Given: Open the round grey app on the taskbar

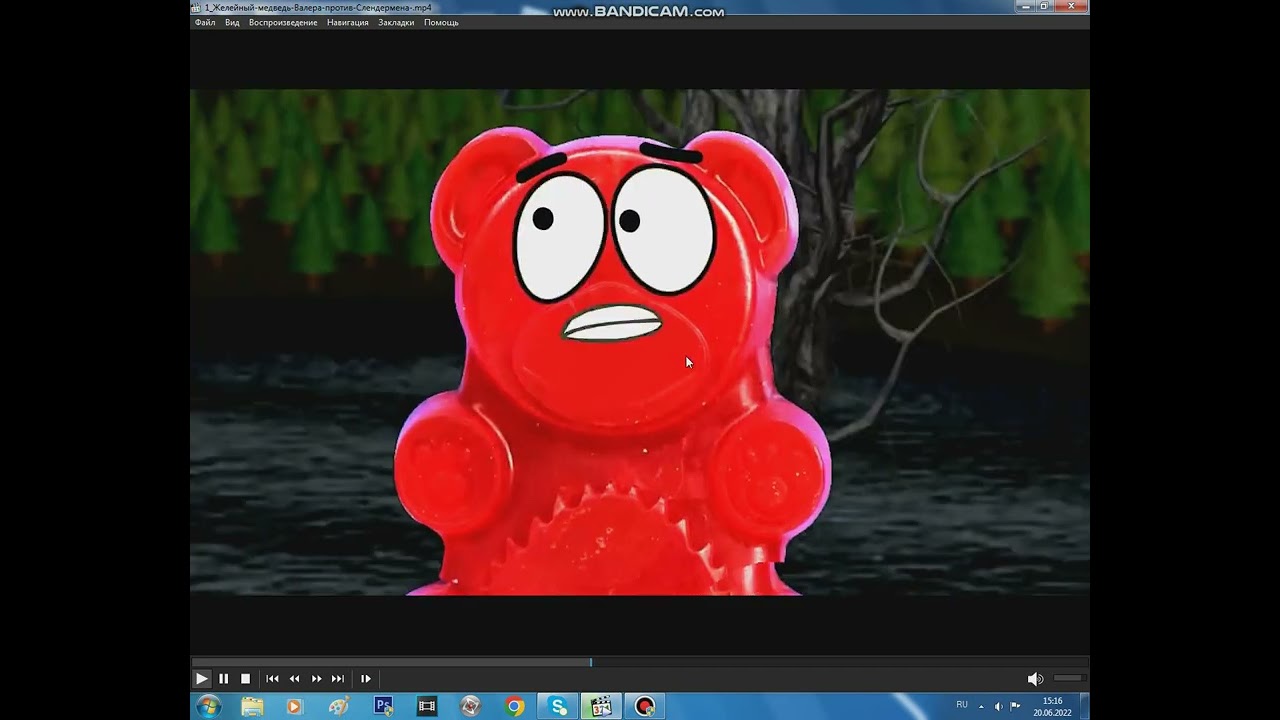Looking at the screenshot, I should coord(471,706).
